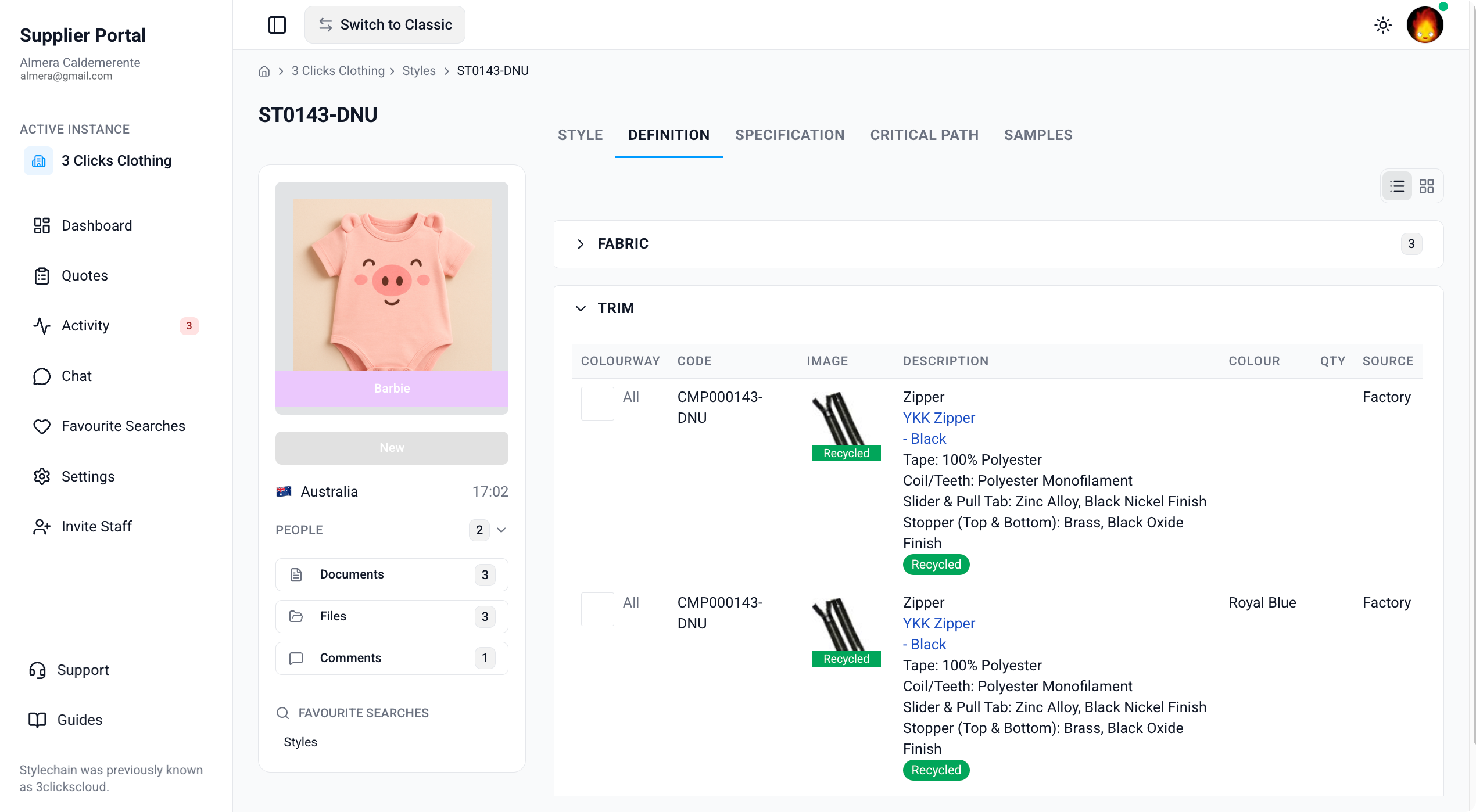Switch to the SAMPLES tab

pos(1038,135)
